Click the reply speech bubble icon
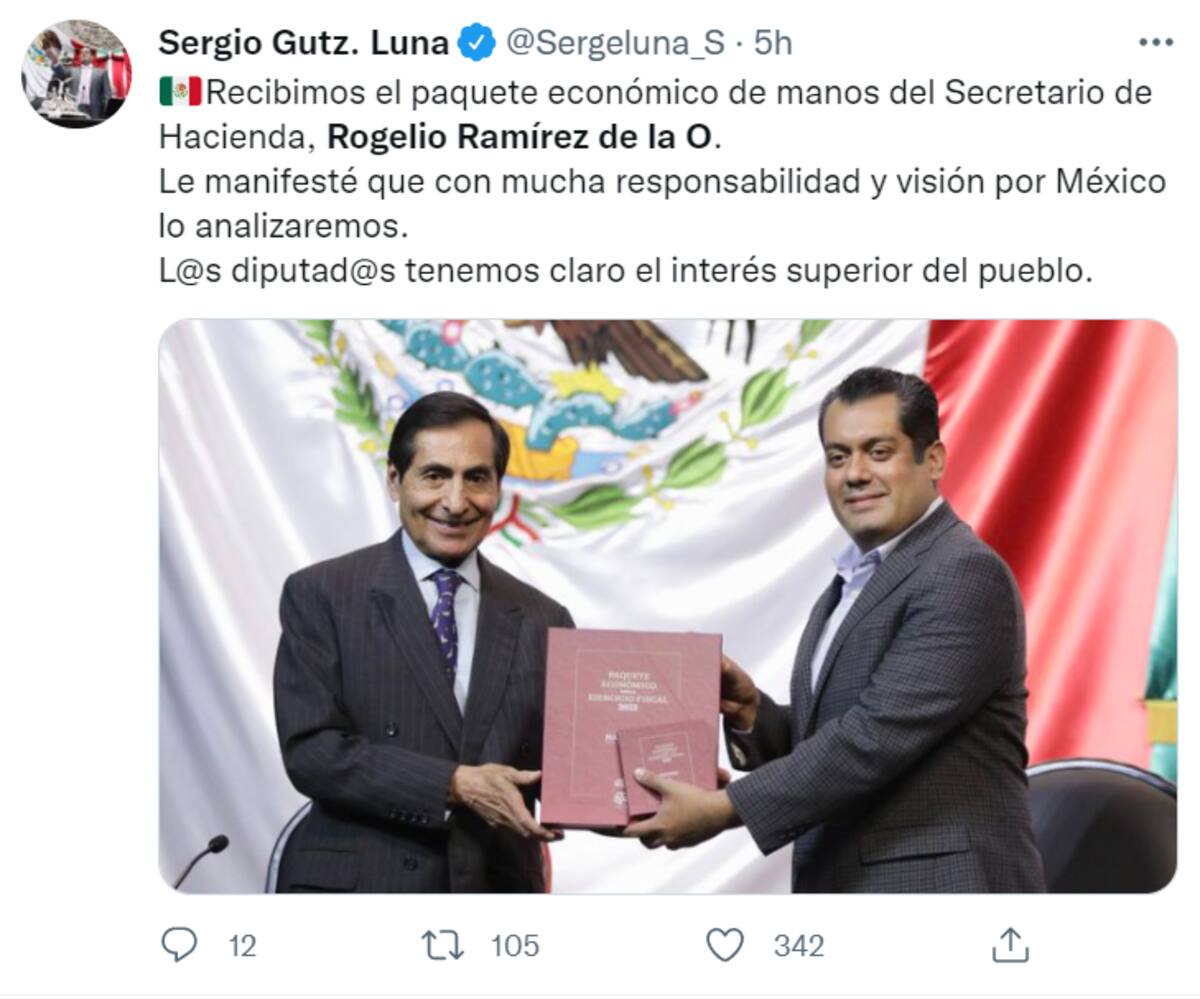Screen dimensions: 1200x999 coord(180,944)
